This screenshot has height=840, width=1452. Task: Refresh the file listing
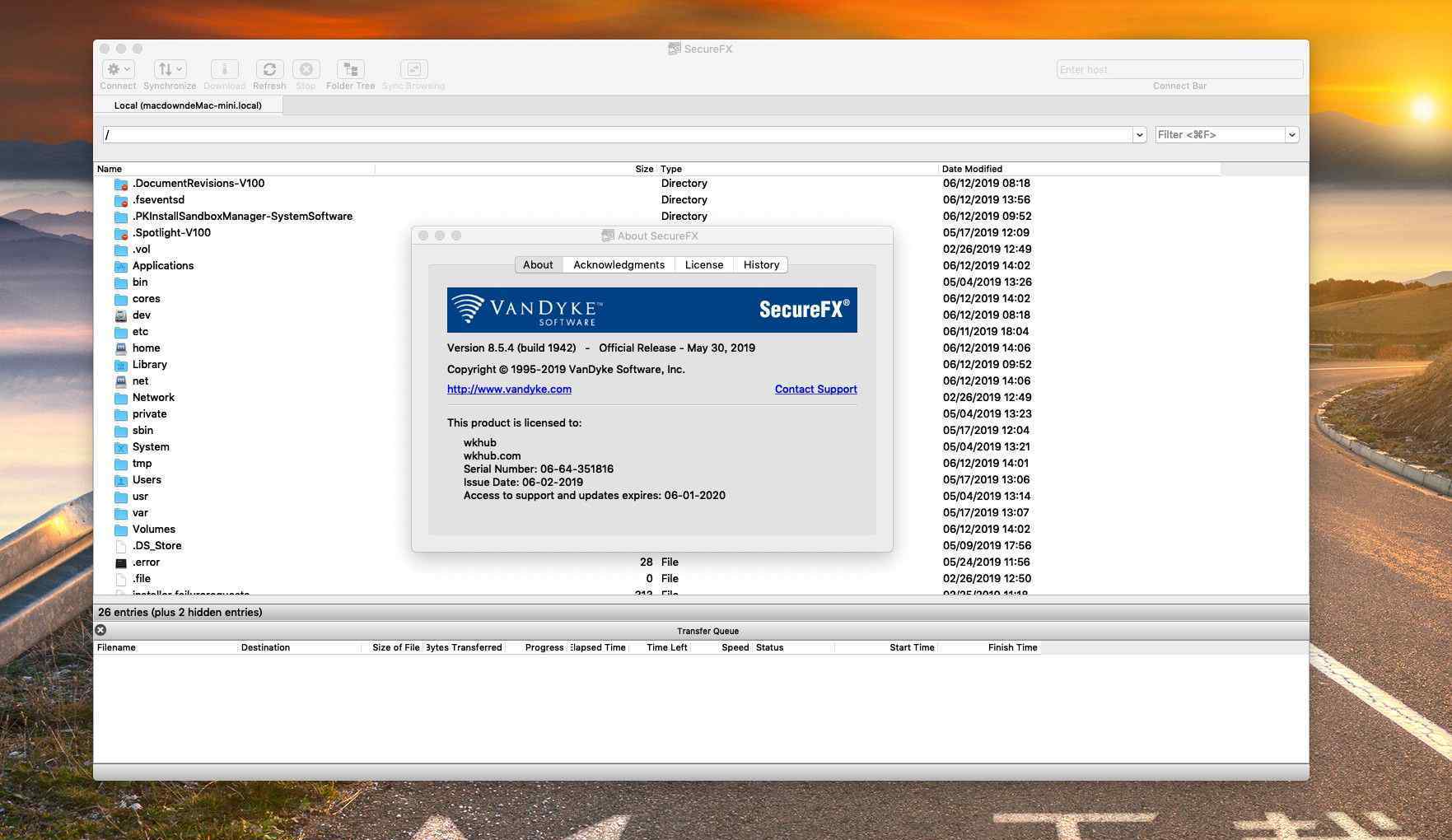[x=269, y=69]
